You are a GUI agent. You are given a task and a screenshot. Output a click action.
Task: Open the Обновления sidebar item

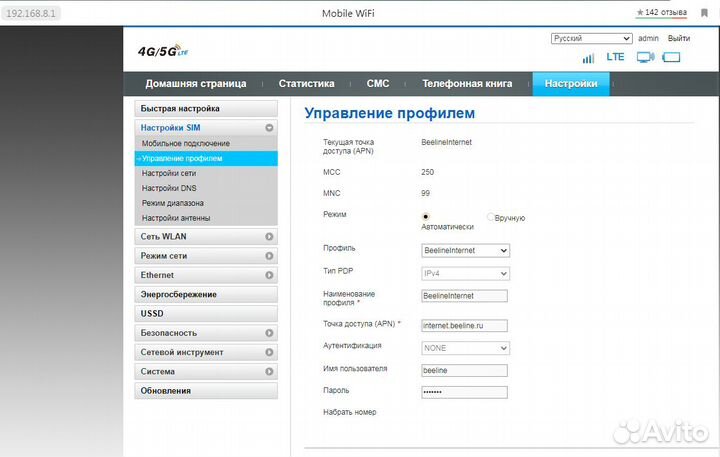coord(206,391)
